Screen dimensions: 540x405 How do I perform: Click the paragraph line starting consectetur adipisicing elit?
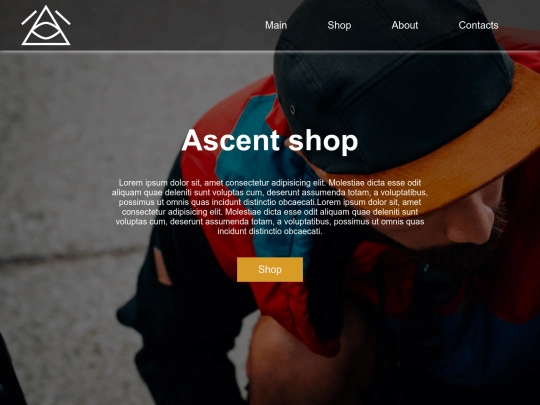[x=270, y=212]
